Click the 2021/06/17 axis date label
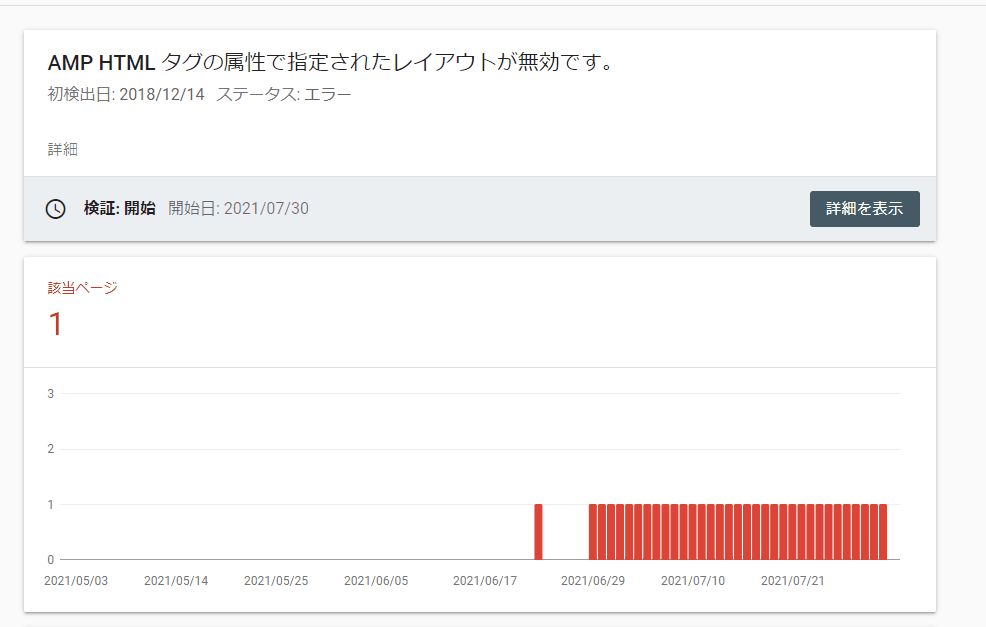 point(485,581)
